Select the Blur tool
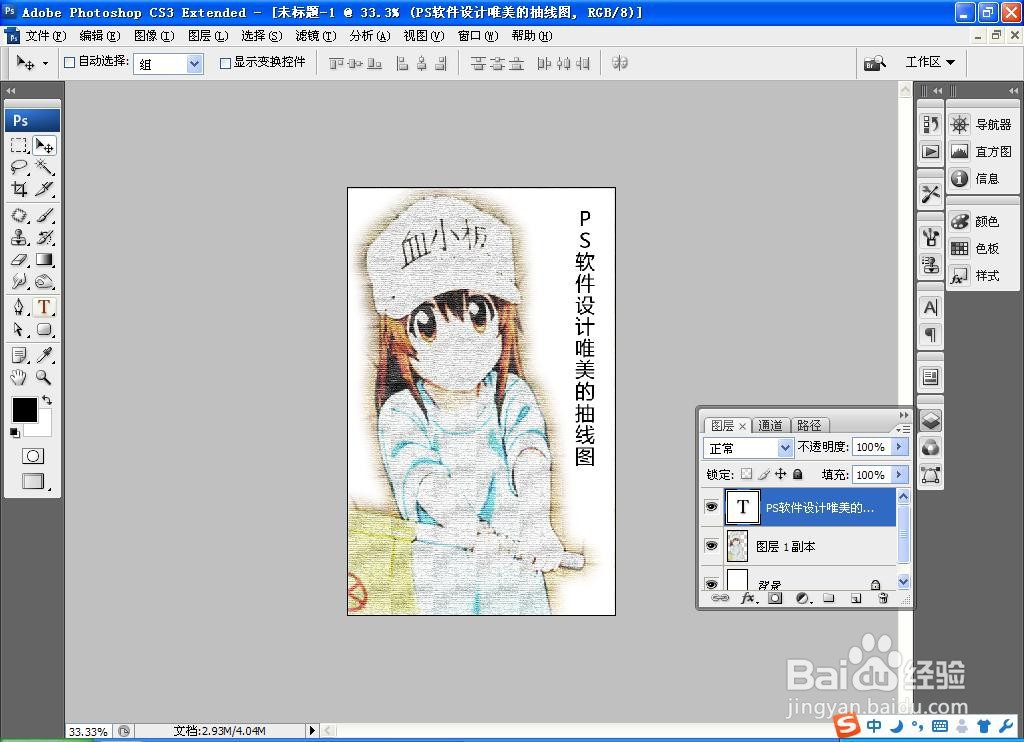This screenshot has height=742, width=1024. [x=20, y=282]
